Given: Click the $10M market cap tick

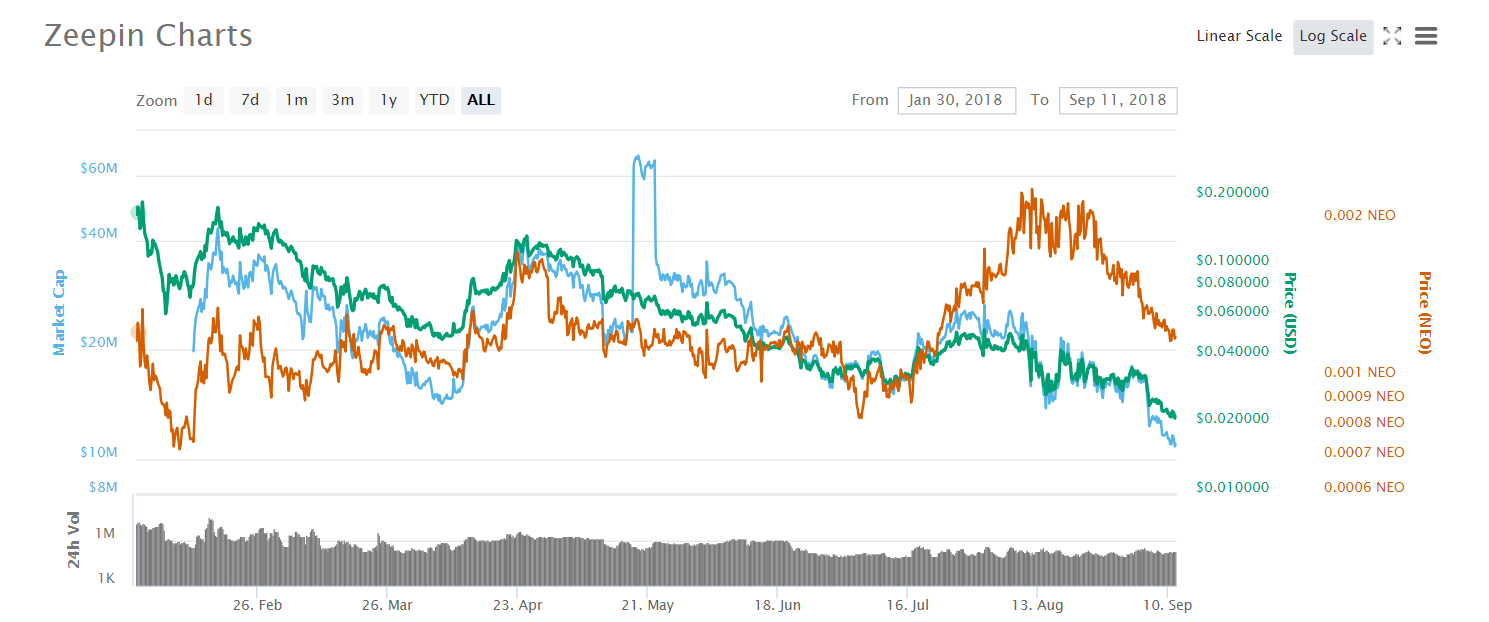Looking at the screenshot, I should pos(99,452).
